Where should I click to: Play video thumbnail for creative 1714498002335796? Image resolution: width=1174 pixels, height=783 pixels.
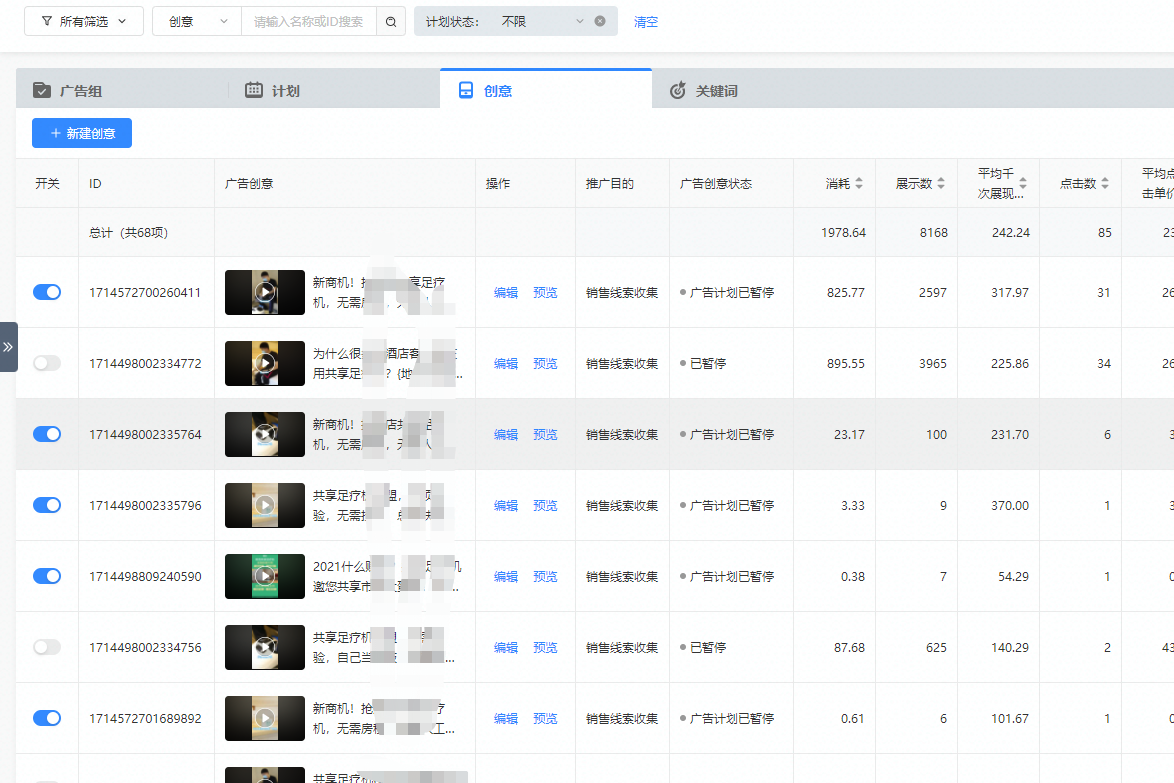pyautogui.click(x=264, y=505)
